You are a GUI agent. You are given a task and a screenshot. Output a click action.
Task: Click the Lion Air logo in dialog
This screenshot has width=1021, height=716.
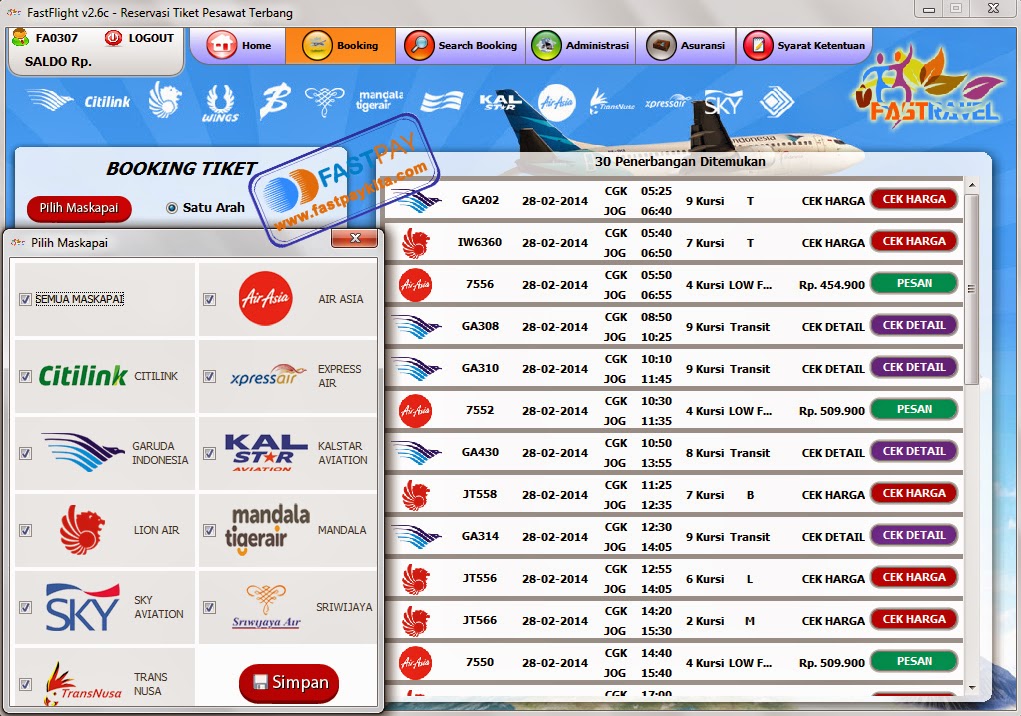[83, 530]
